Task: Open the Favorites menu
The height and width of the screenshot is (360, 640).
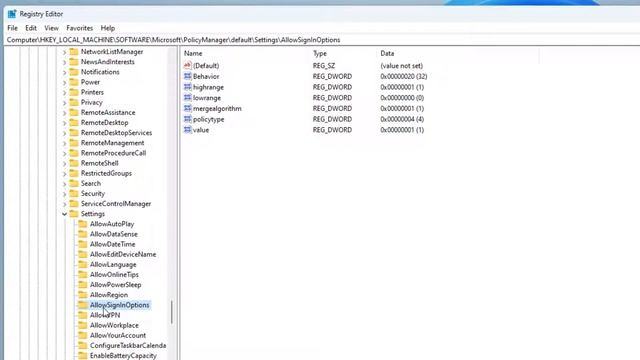Action: (x=80, y=28)
